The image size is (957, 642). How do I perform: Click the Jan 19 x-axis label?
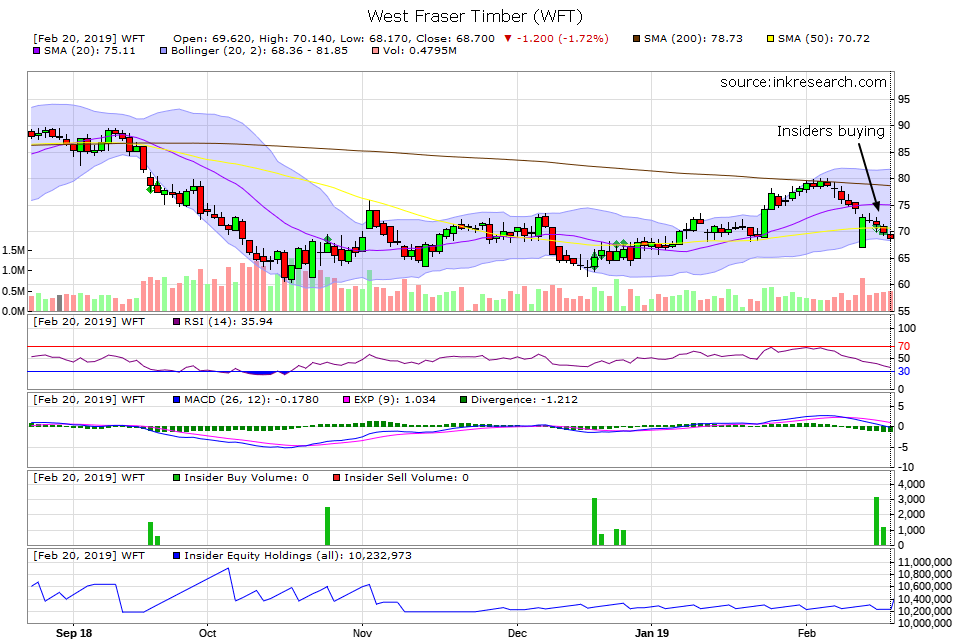pyautogui.click(x=652, y=633)
